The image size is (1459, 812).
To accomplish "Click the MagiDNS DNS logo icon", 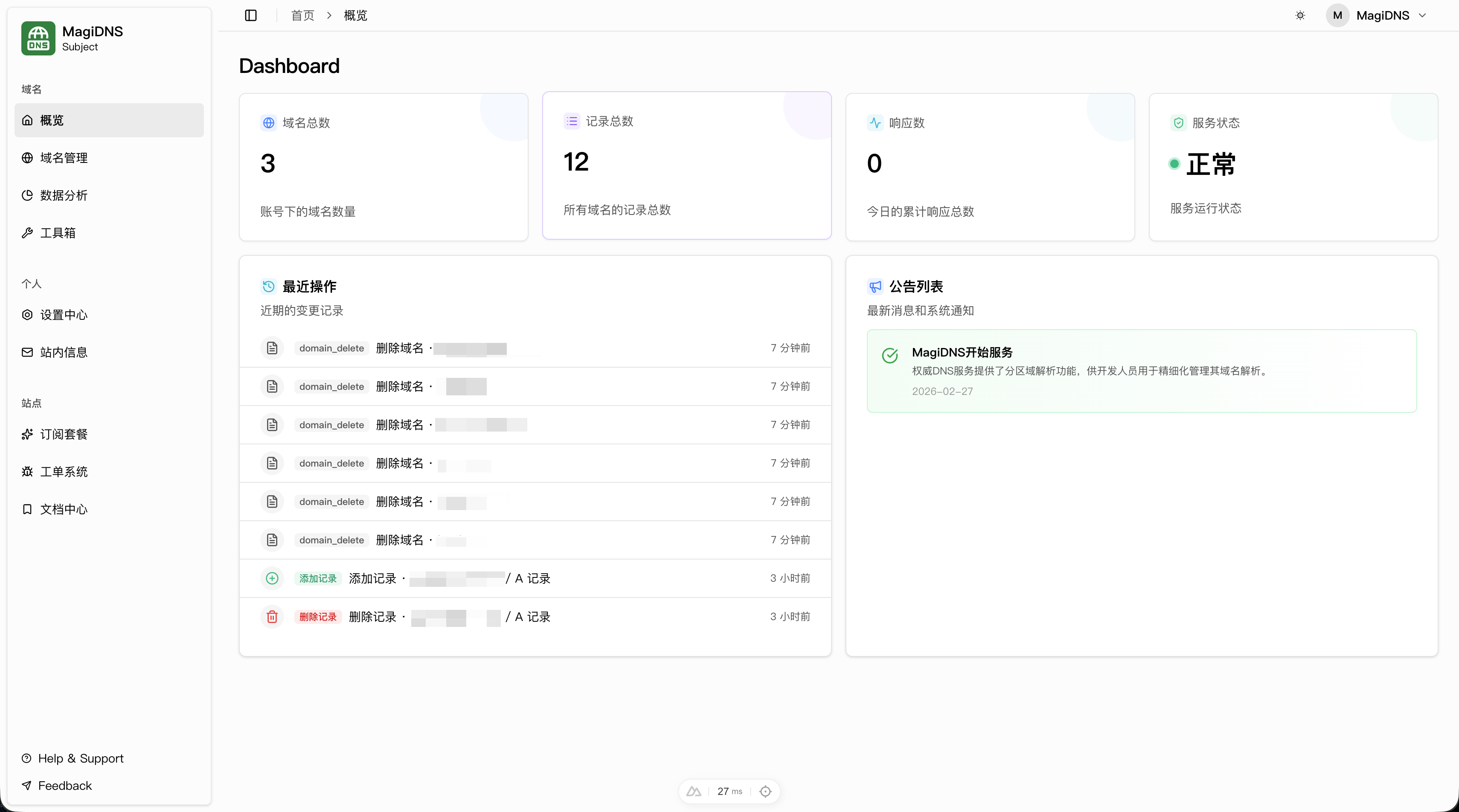I will (38, 38).
